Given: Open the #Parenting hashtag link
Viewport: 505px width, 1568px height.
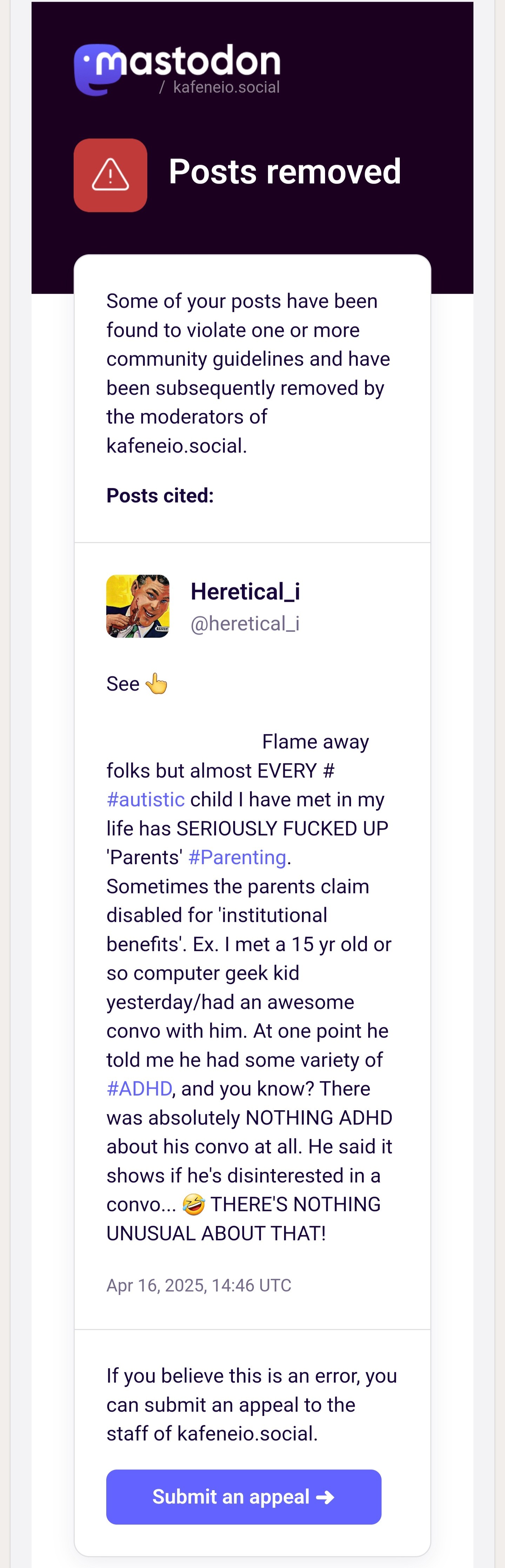Looking at the screenshot, I should pyautogui.click(x=237, y=857).
